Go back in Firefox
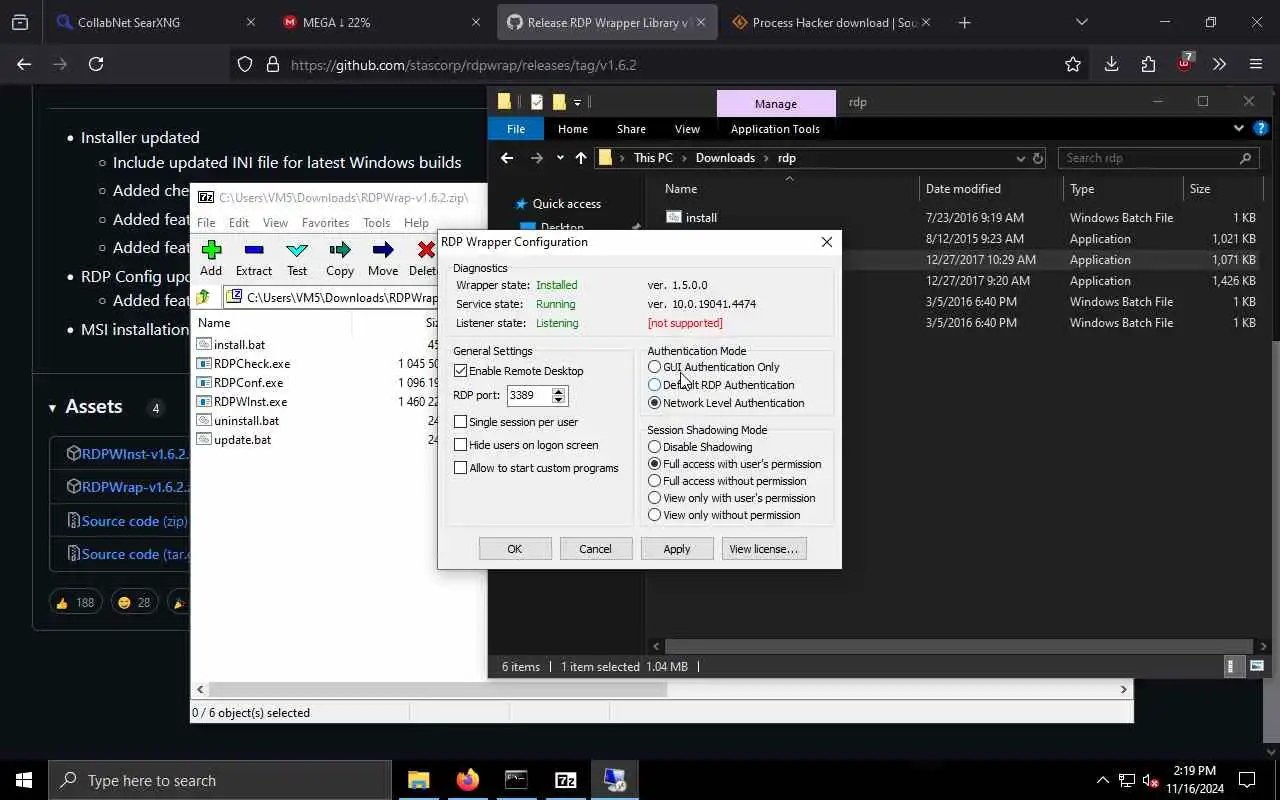The image size is (1280, 800). [24, 64]
